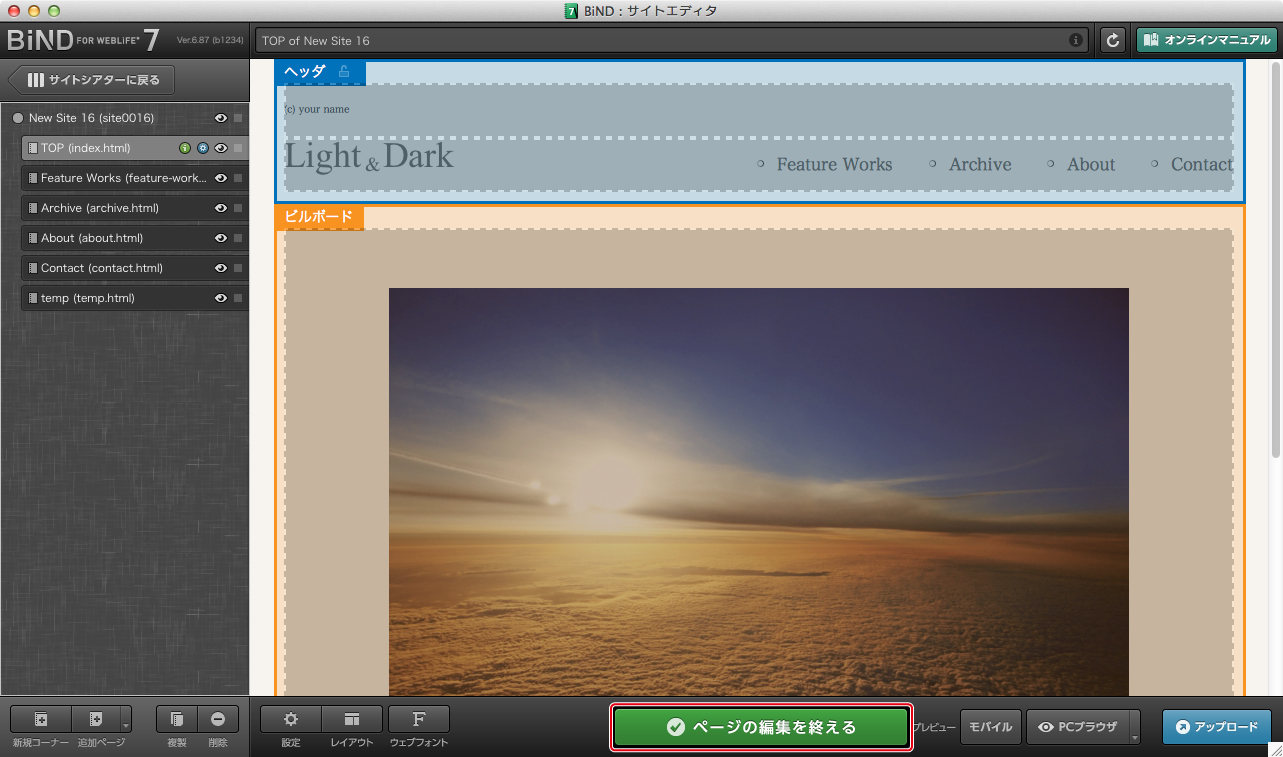
Task: Click the Feature Works page icon
Action: tap(33, 178)
